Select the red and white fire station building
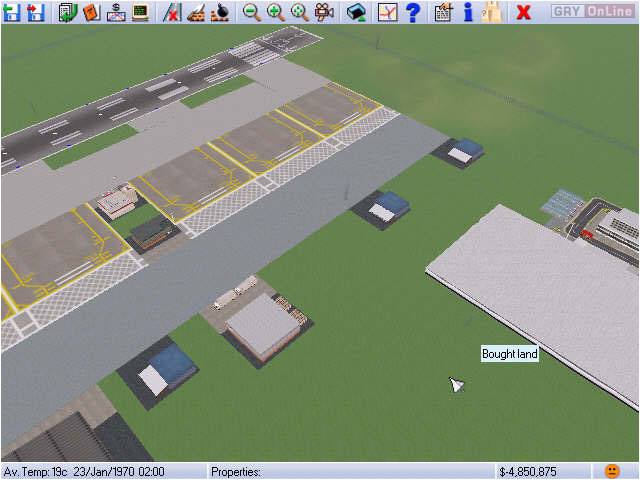Viewport: 640px width, 480px height. 118,200
